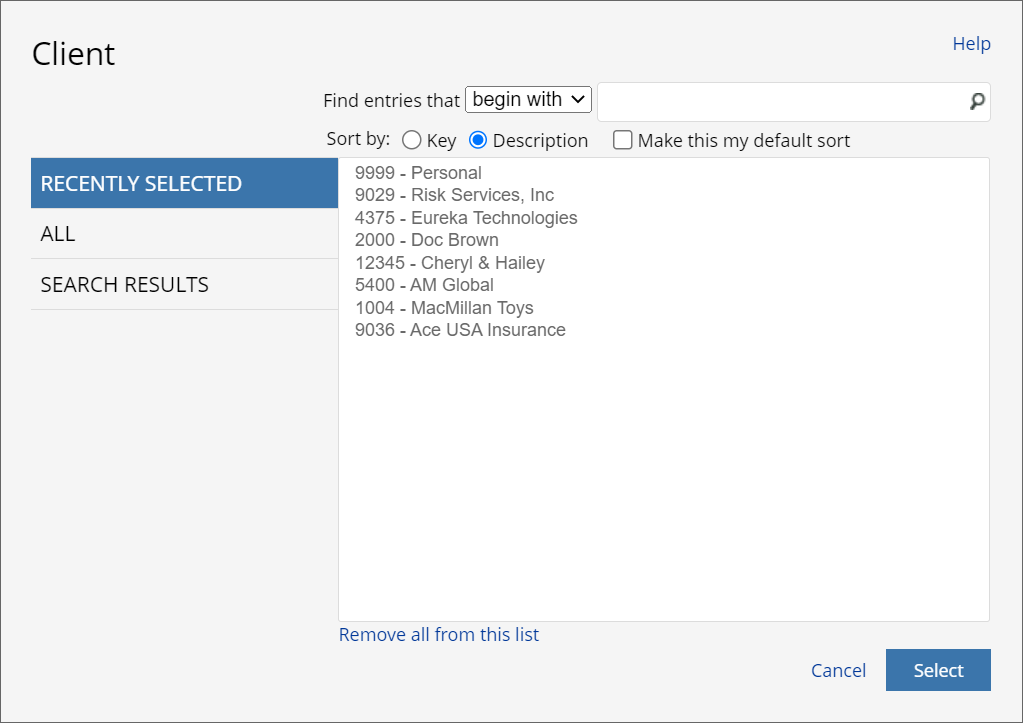Enable Make this my default sort
Viewport: 1023px width, 723px height.
622,140
